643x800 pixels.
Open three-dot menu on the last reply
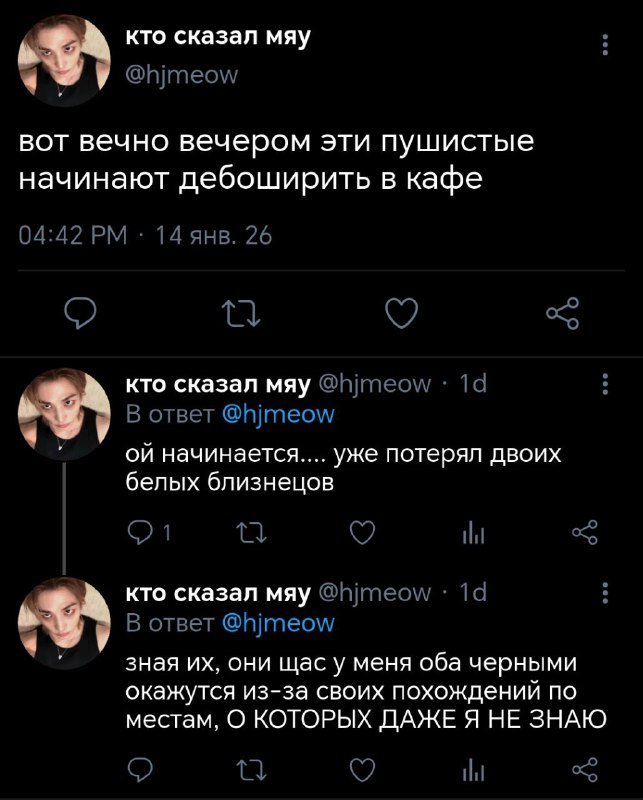605,593
